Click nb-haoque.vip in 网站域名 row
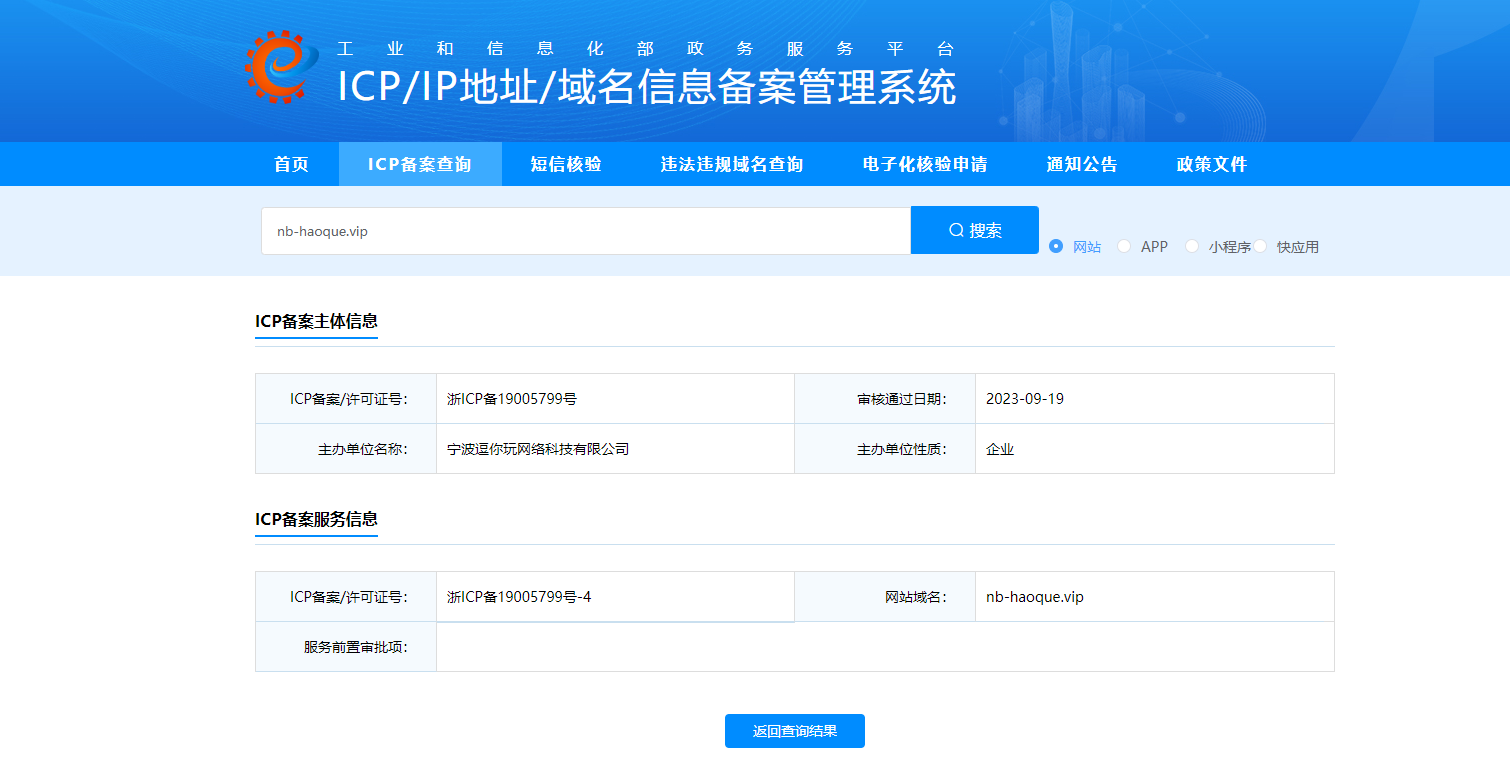The image size is (1510, 766). coord(1035,597)
